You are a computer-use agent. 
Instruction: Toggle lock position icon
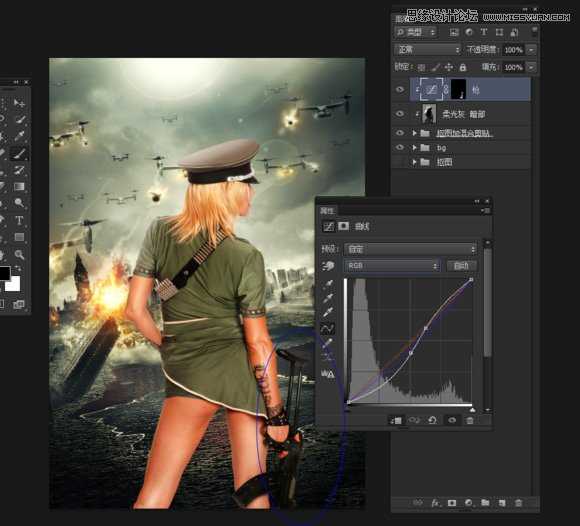(x=449, y=67)
